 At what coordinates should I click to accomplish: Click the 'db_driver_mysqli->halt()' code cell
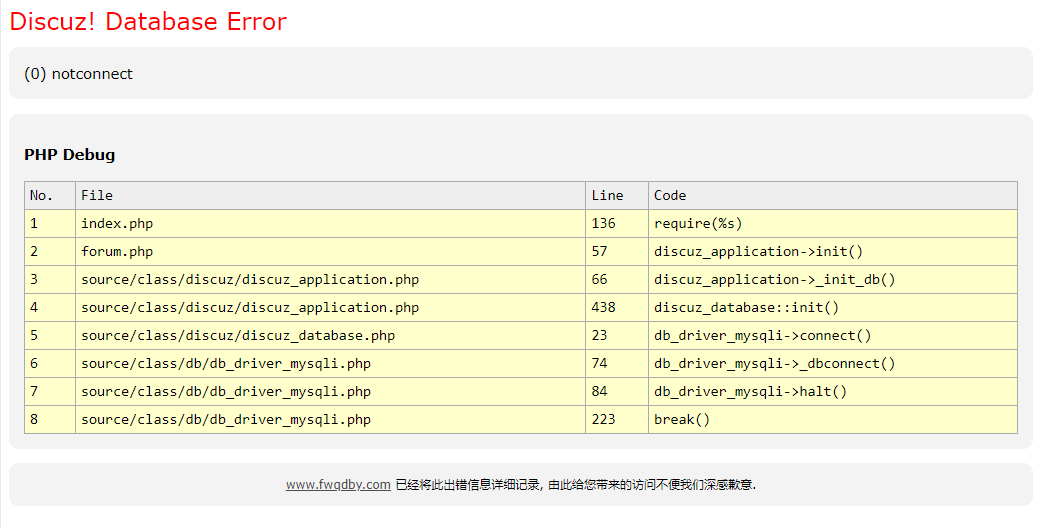pos(833,392)
